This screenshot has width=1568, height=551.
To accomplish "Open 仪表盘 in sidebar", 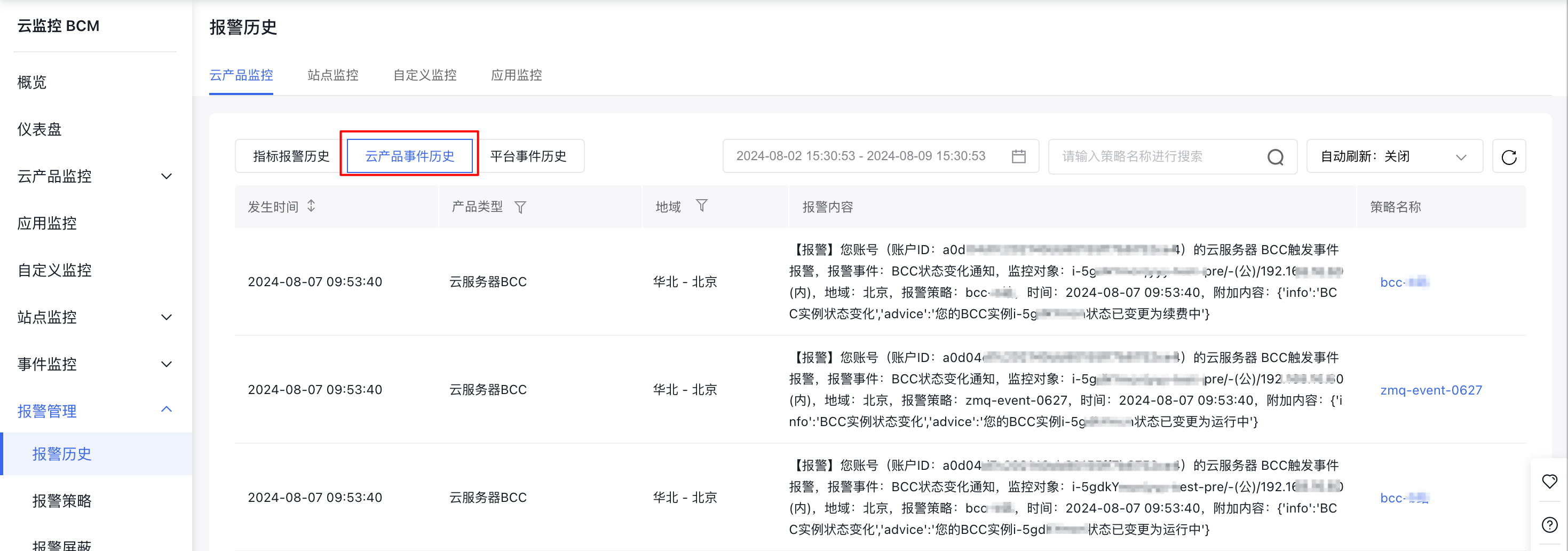I will click(39, 129).
